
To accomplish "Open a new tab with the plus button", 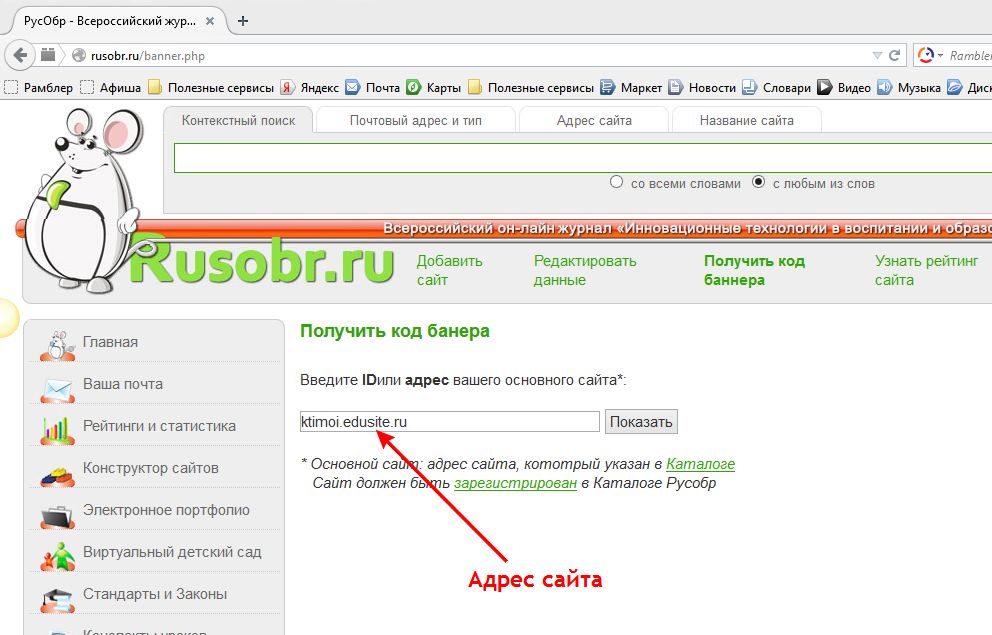I will (243, 20).
